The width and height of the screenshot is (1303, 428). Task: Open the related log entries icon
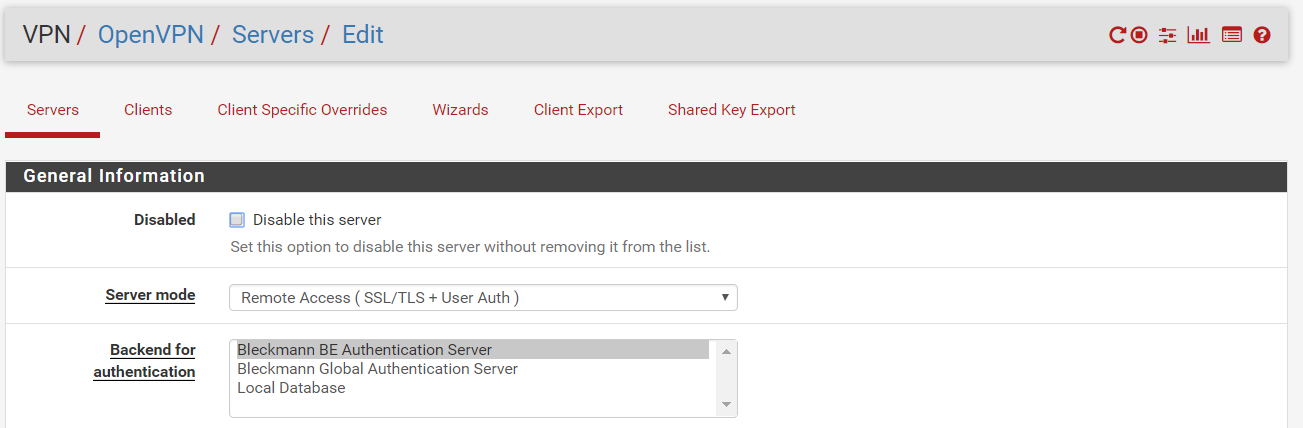[1231, 35]
